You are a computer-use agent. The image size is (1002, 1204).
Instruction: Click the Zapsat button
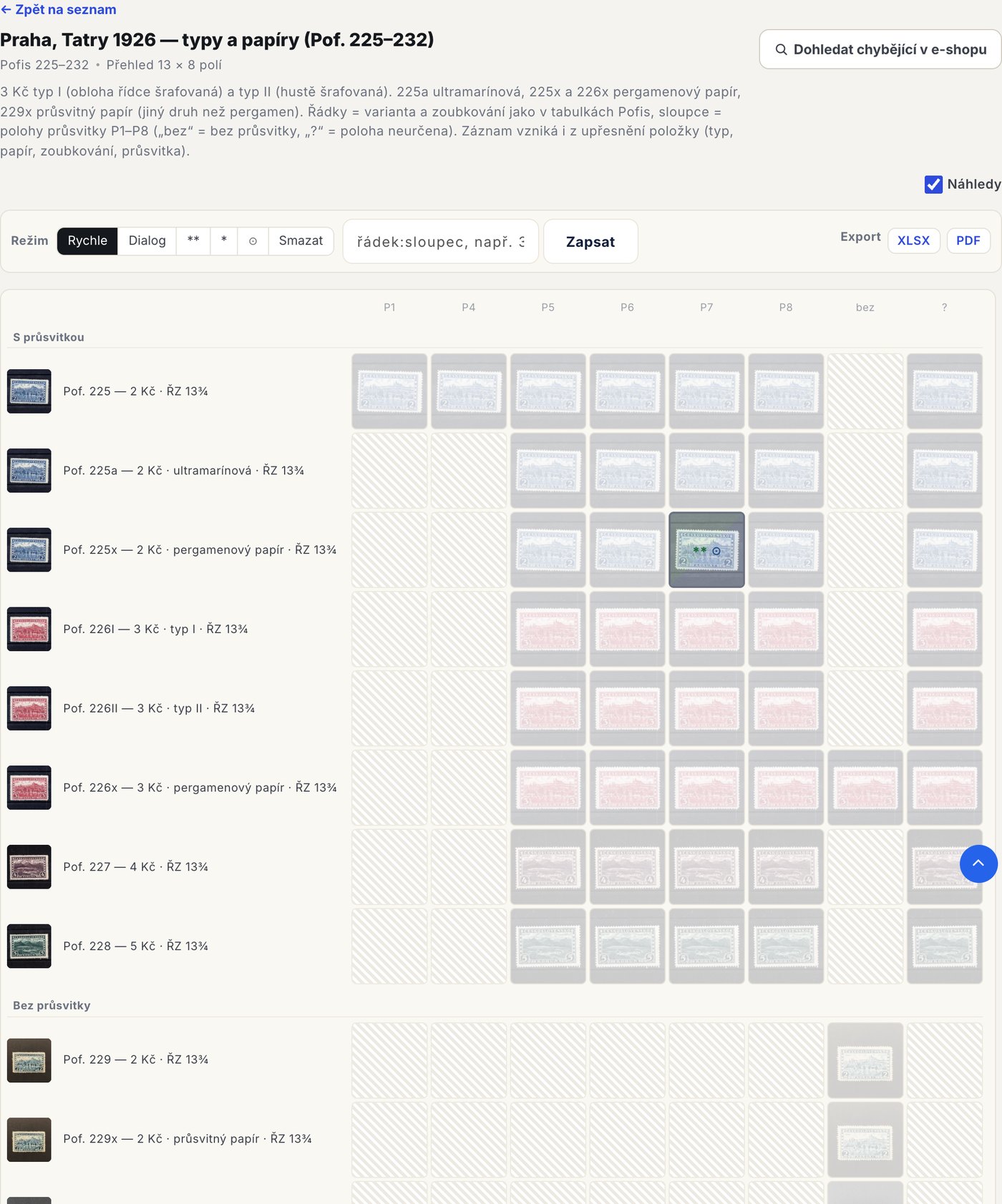(590, 242)
